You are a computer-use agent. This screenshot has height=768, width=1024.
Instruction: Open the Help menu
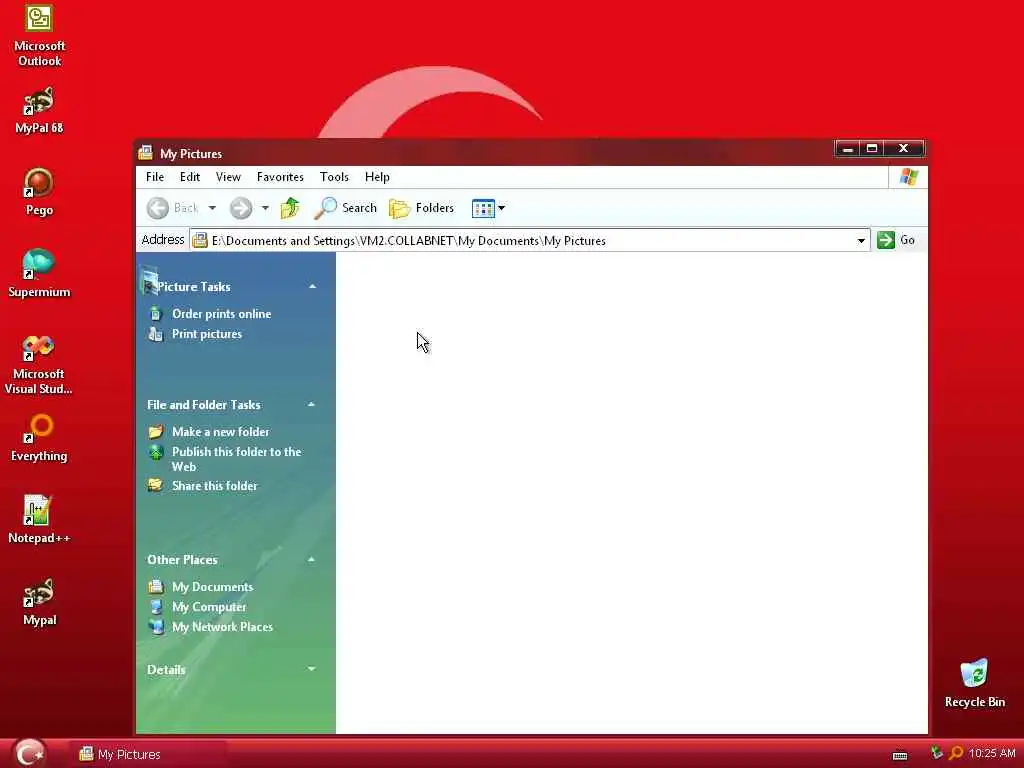[x=377, y=177]
